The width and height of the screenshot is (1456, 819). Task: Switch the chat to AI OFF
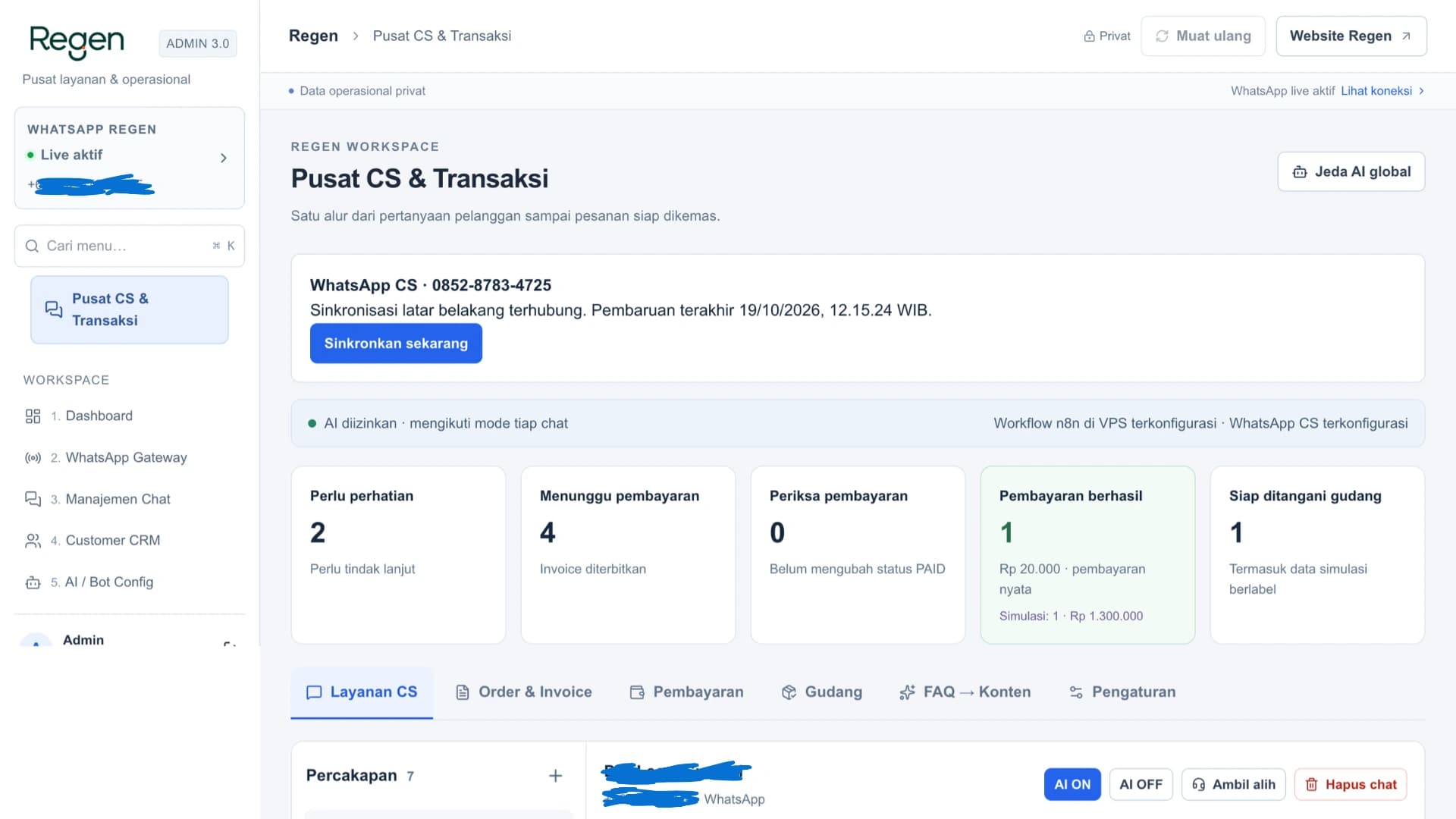pos(1141,784)
